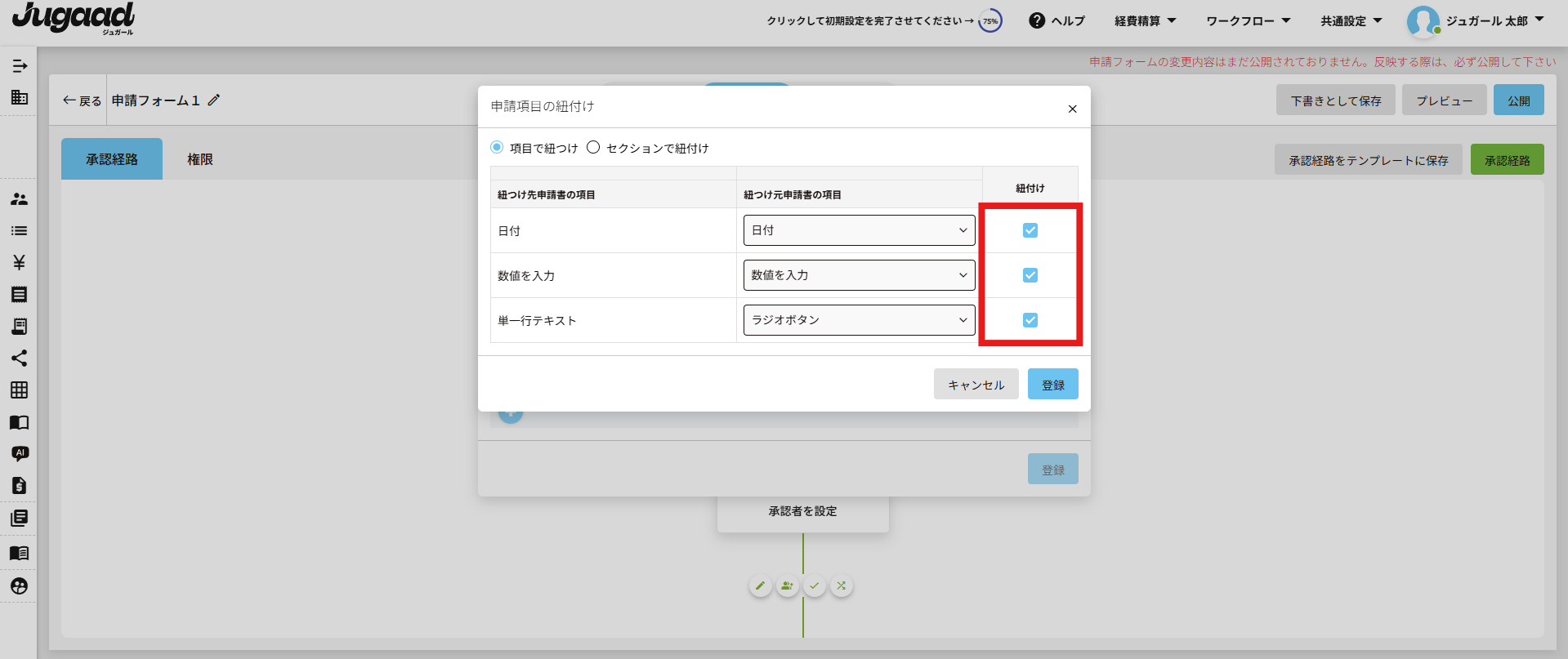Close the 申請項目の紐付け dialog
The image size is (1568, 659).
coord(1072,109)
